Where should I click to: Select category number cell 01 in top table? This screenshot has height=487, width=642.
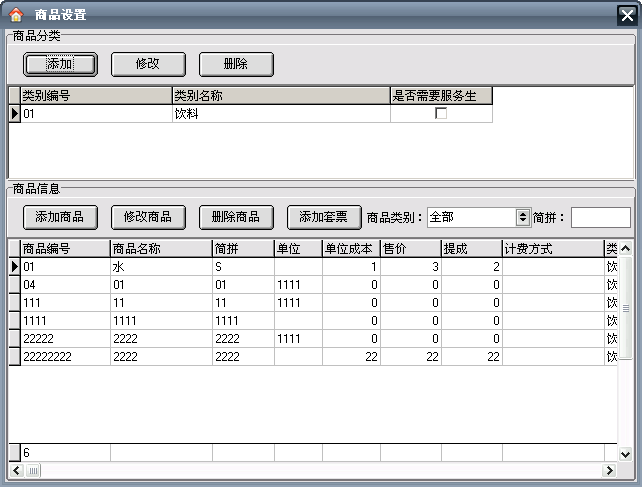tap(96, 113)
